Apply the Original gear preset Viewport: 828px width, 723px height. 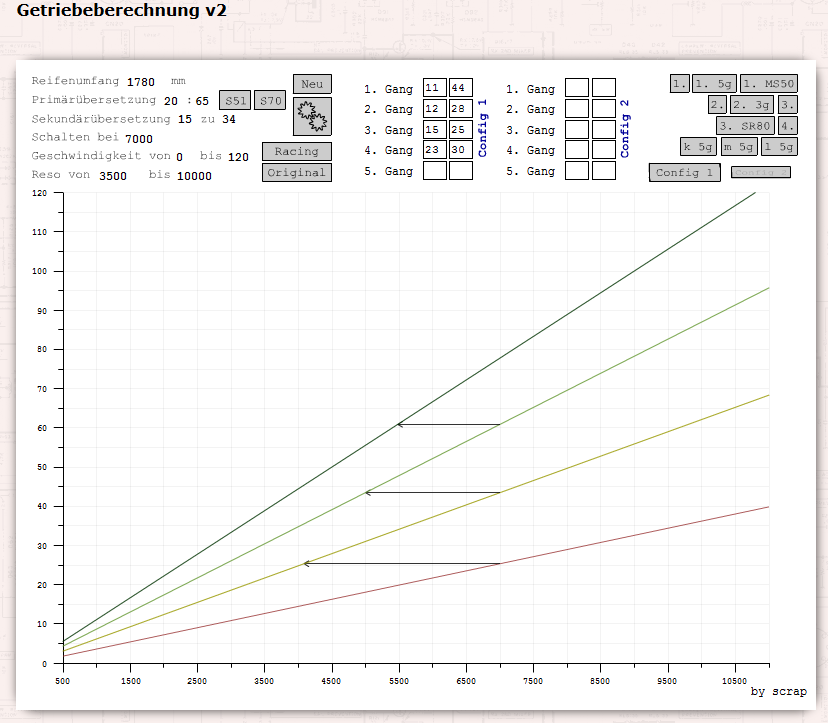click(296, 173)
